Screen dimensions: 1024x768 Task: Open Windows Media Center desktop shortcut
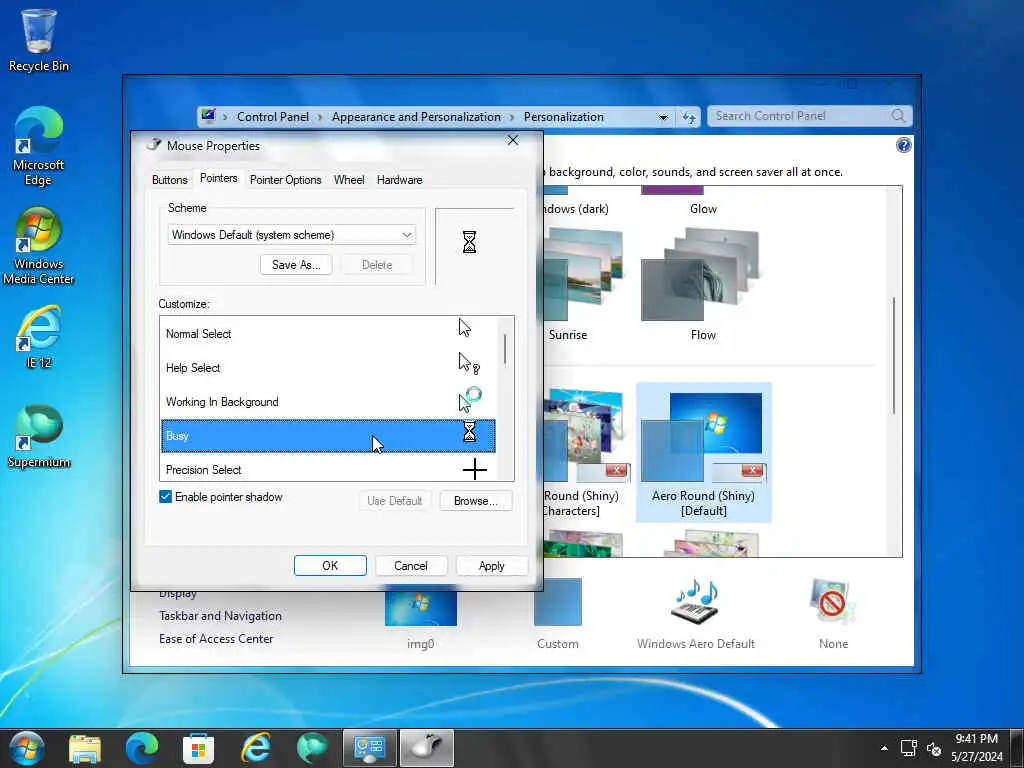tap(39, 246)
